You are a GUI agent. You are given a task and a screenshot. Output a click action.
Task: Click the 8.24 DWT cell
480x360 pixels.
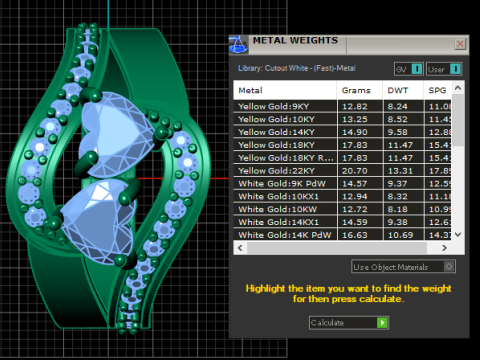coord(404,106)
